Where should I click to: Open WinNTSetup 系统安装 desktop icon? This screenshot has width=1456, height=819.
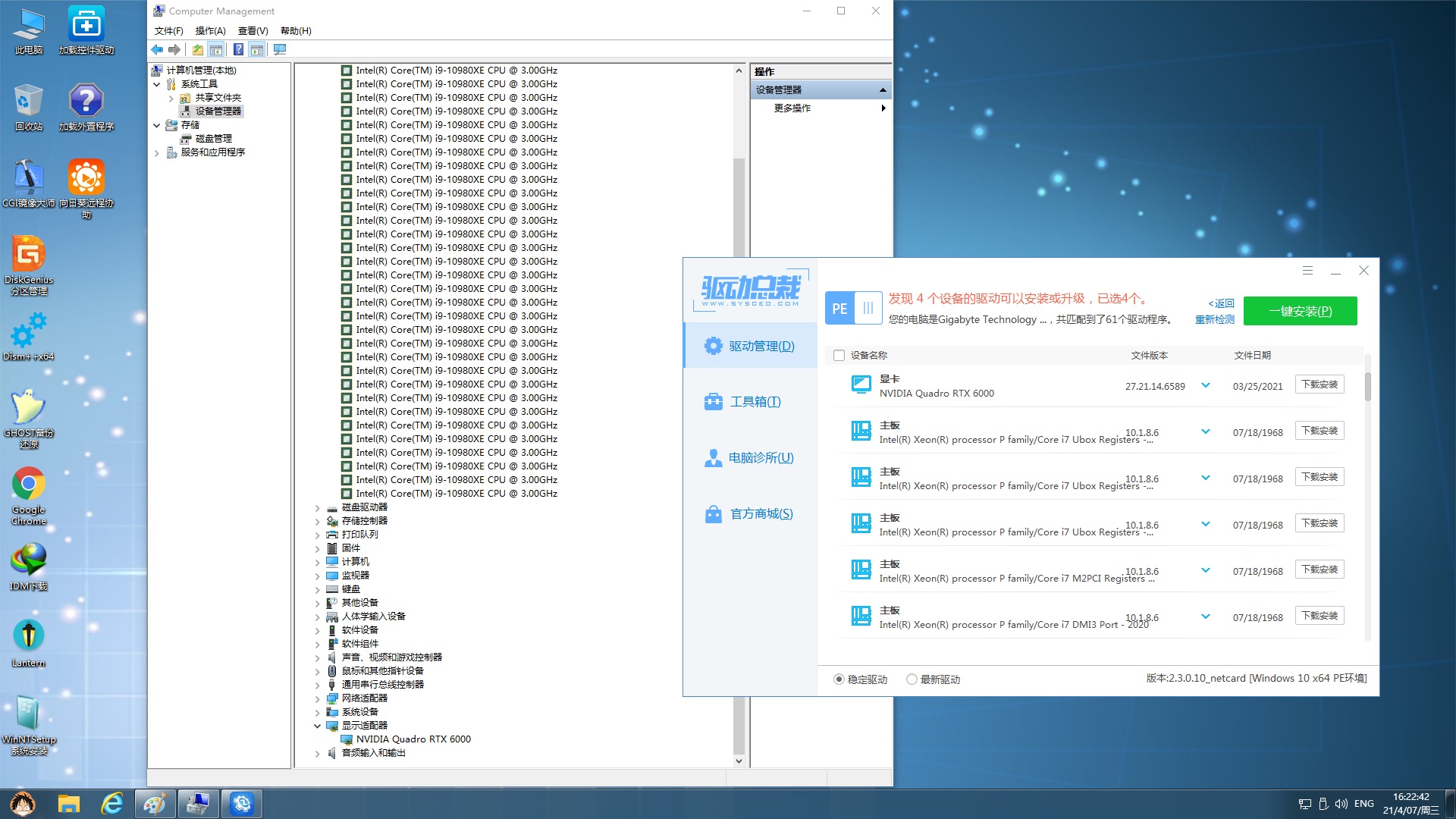29,725
